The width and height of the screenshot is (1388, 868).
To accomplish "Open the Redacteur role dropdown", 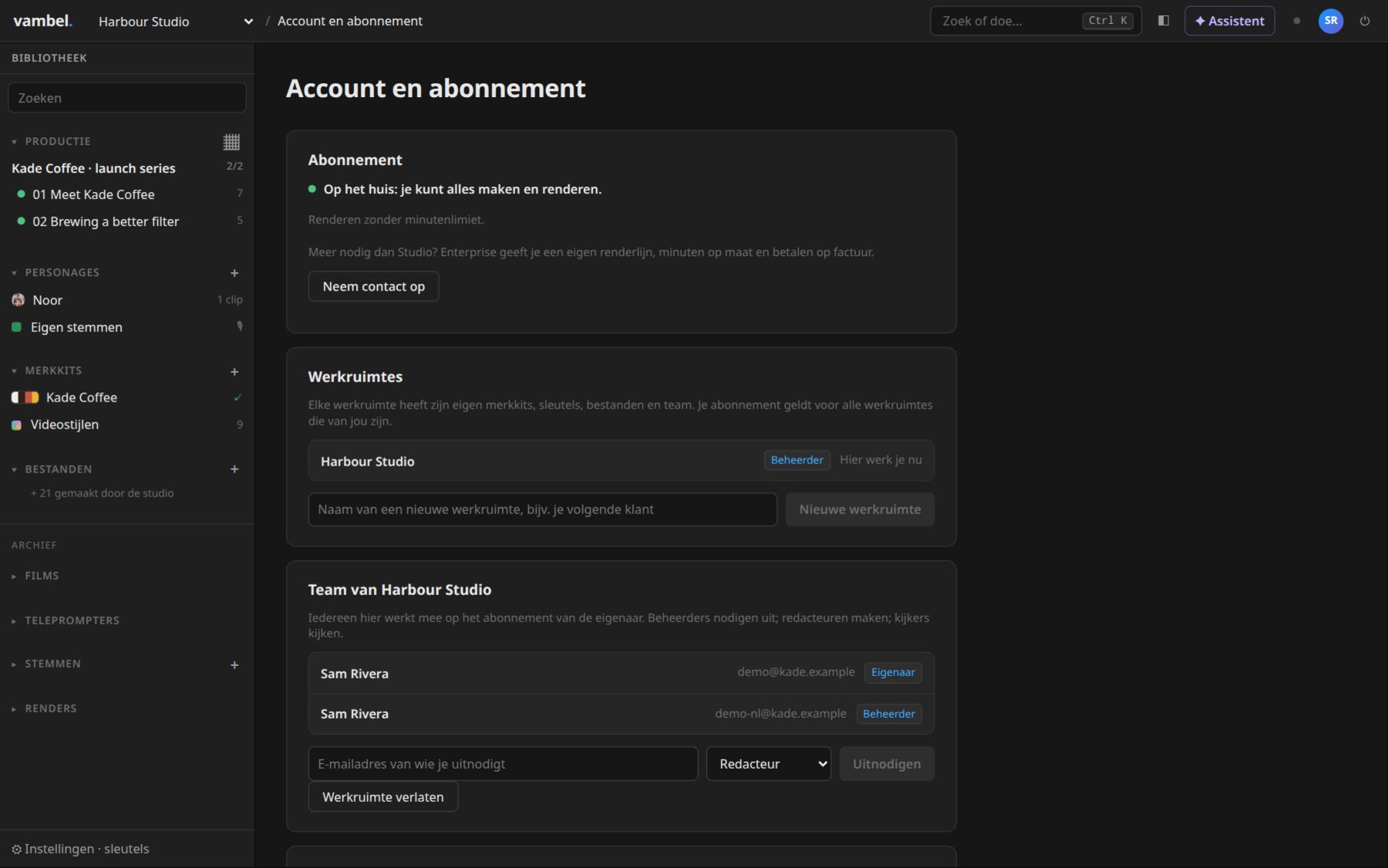I will [x=769, y=764].
